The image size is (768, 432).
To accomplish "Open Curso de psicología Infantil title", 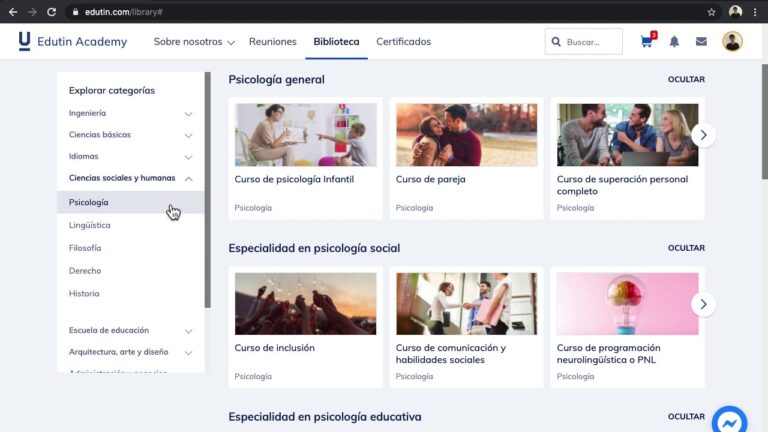I will tap(294, 179).
